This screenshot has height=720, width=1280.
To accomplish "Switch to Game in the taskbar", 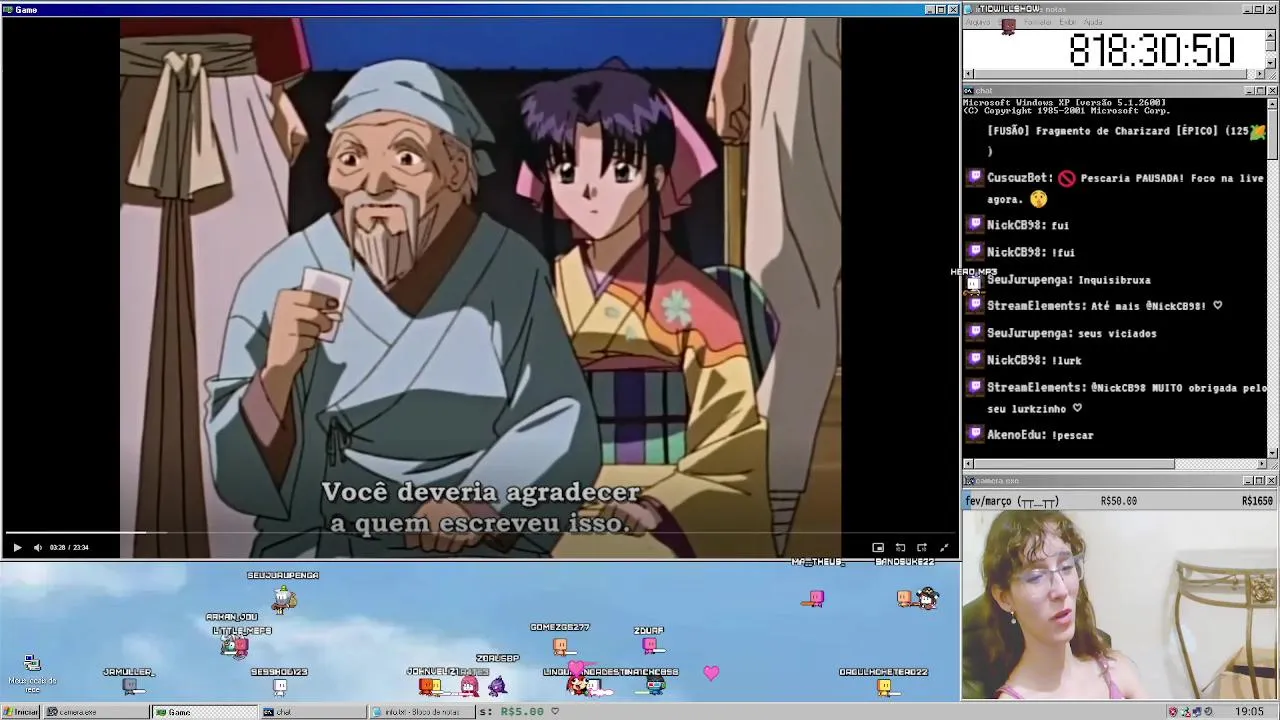I will [205, 712].
